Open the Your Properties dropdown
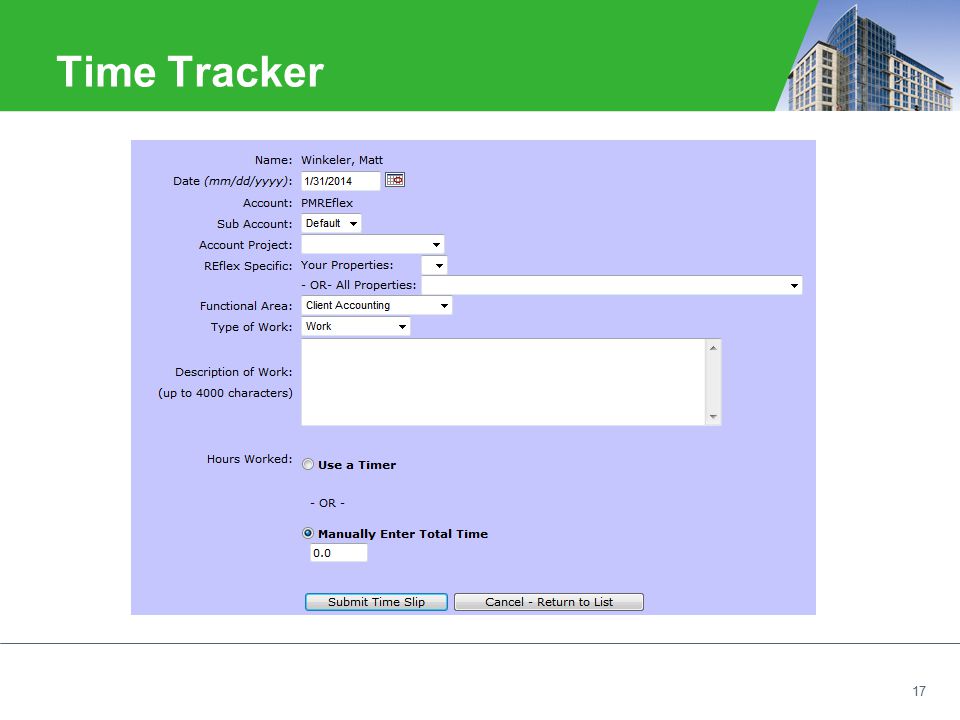This screenshot has height=720, width=960. click(x=435, y=265)
